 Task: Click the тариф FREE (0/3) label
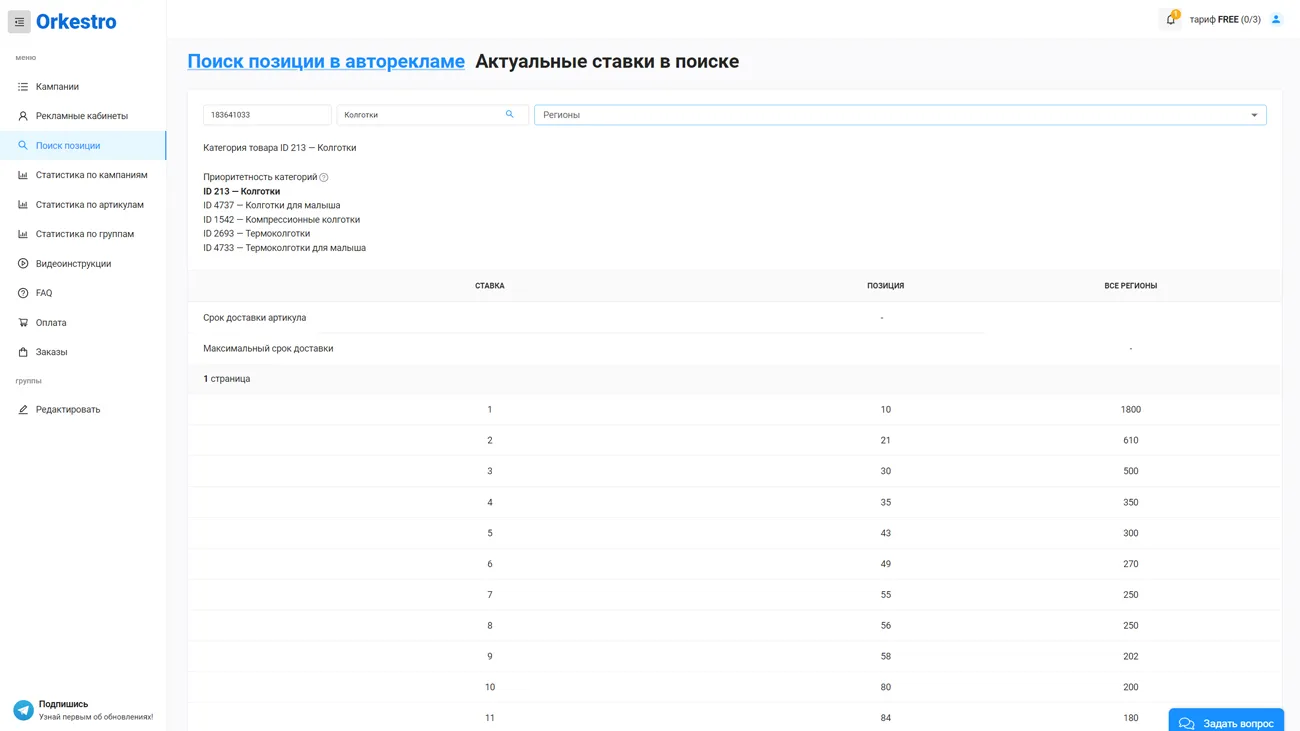1224,20
